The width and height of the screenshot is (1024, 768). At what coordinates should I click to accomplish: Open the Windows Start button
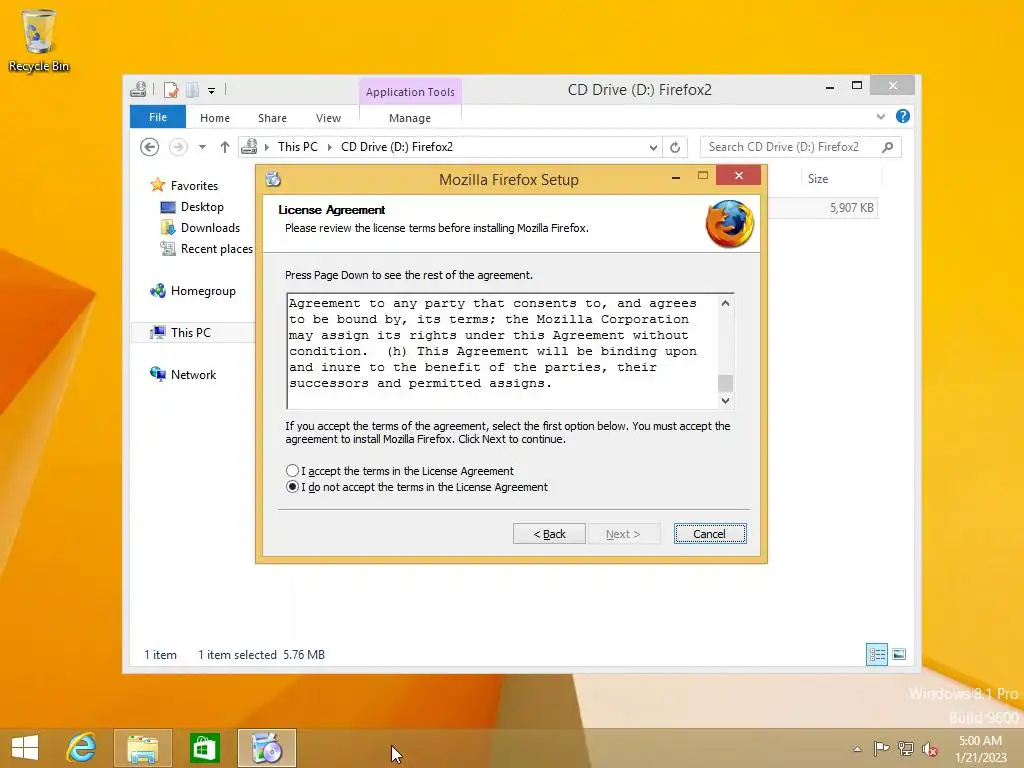25,748
